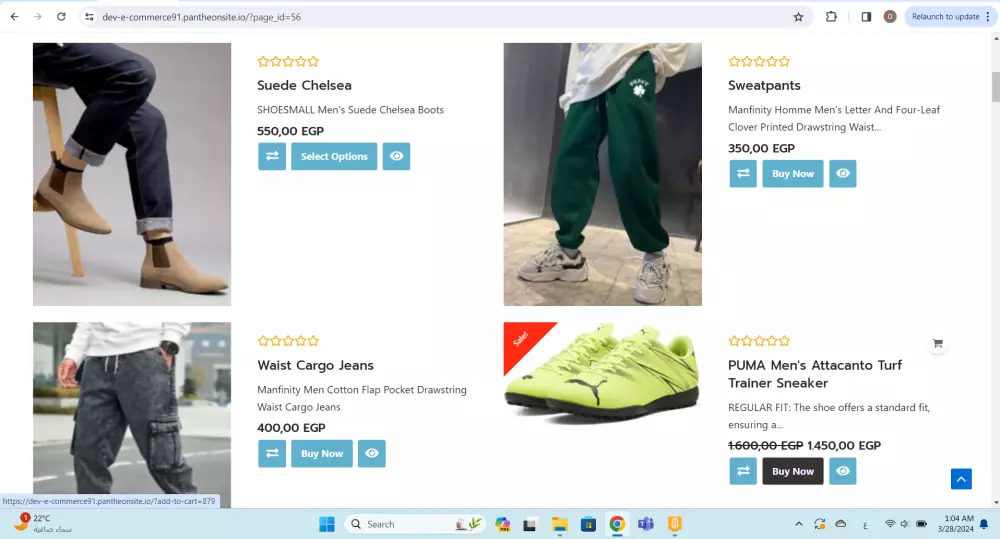Open the Chrome profile avatar

coord(890,17)
